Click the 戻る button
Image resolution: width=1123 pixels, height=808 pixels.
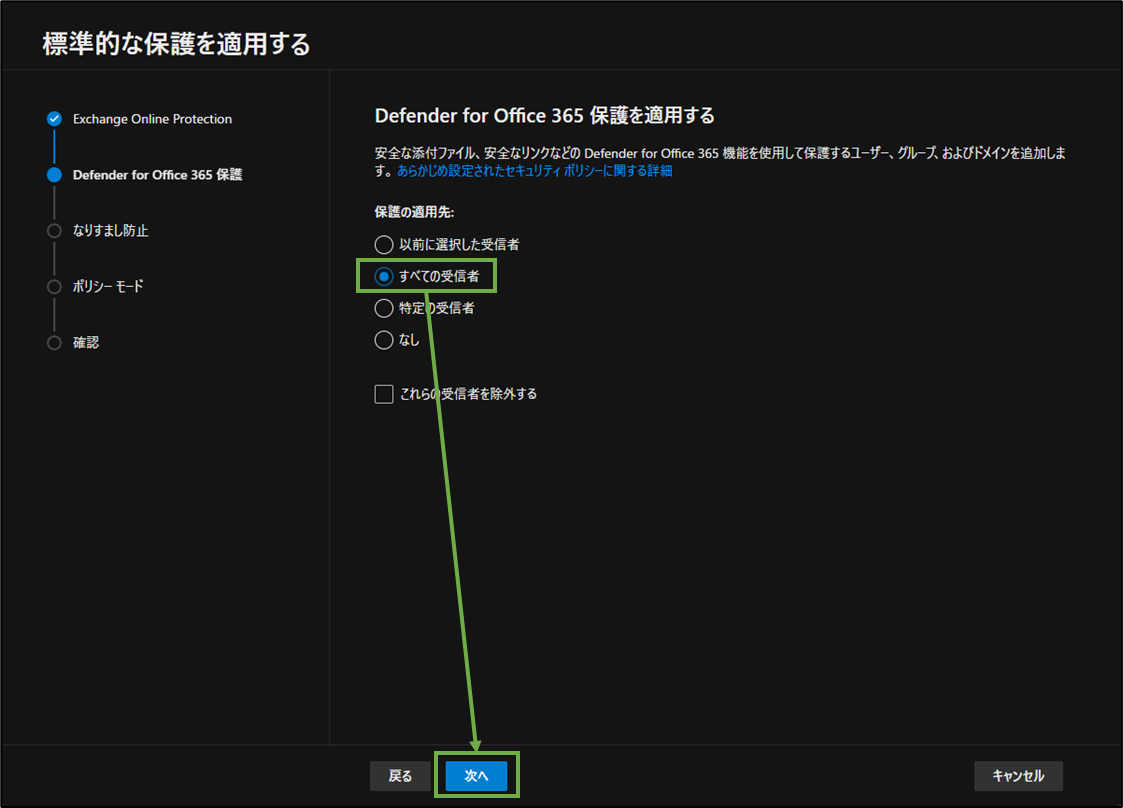point(400,776)
